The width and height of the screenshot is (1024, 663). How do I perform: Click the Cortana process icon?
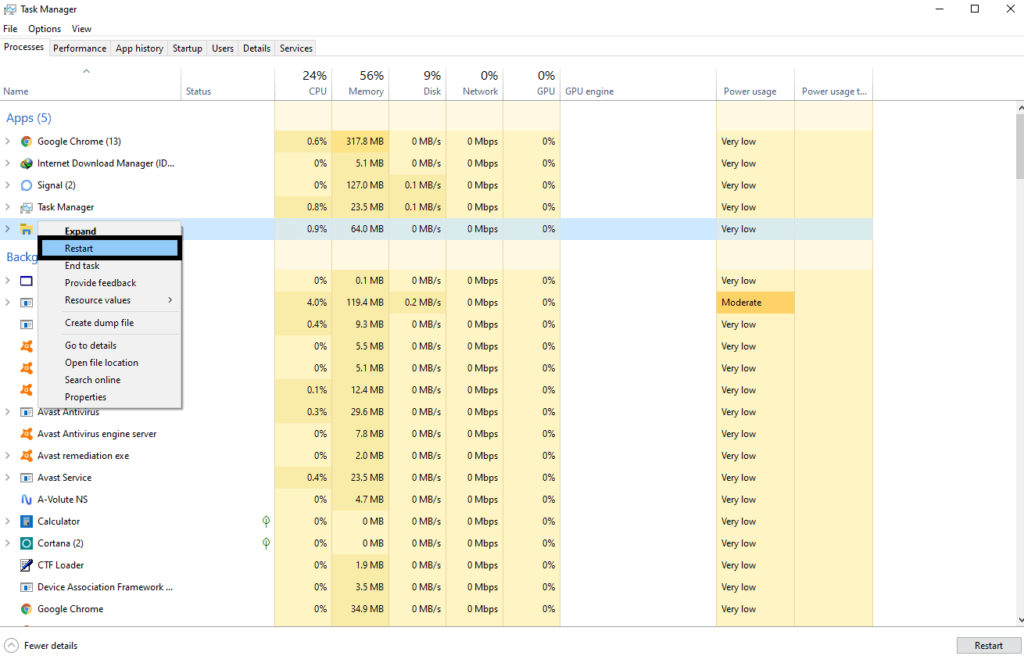pyautogui.click(x=26, y=543)
